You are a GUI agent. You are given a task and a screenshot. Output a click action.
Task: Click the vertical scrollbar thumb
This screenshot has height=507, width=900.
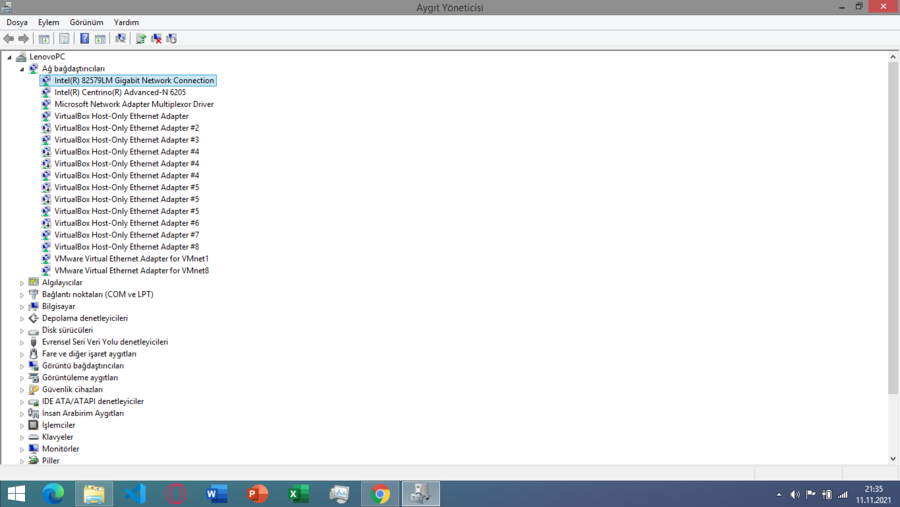point(893,228)
